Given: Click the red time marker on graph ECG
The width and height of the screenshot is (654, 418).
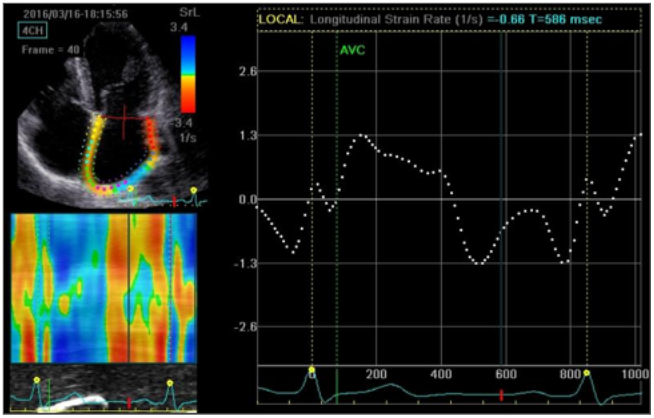Looking at the screenshot, I should pyautogui.click(x=501, y=395).
